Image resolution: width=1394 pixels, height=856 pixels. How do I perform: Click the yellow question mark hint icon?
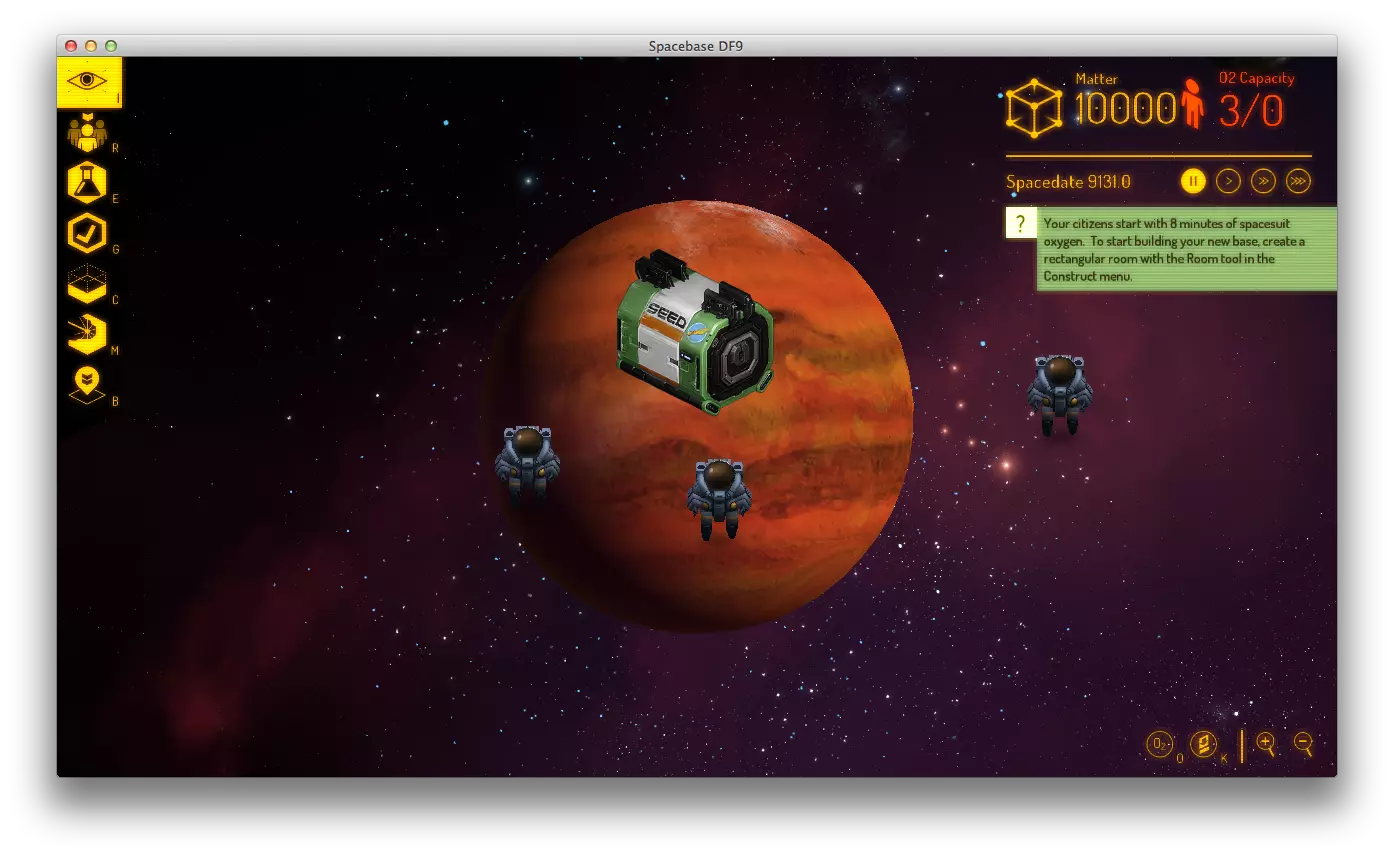[x=1020, y=223]
